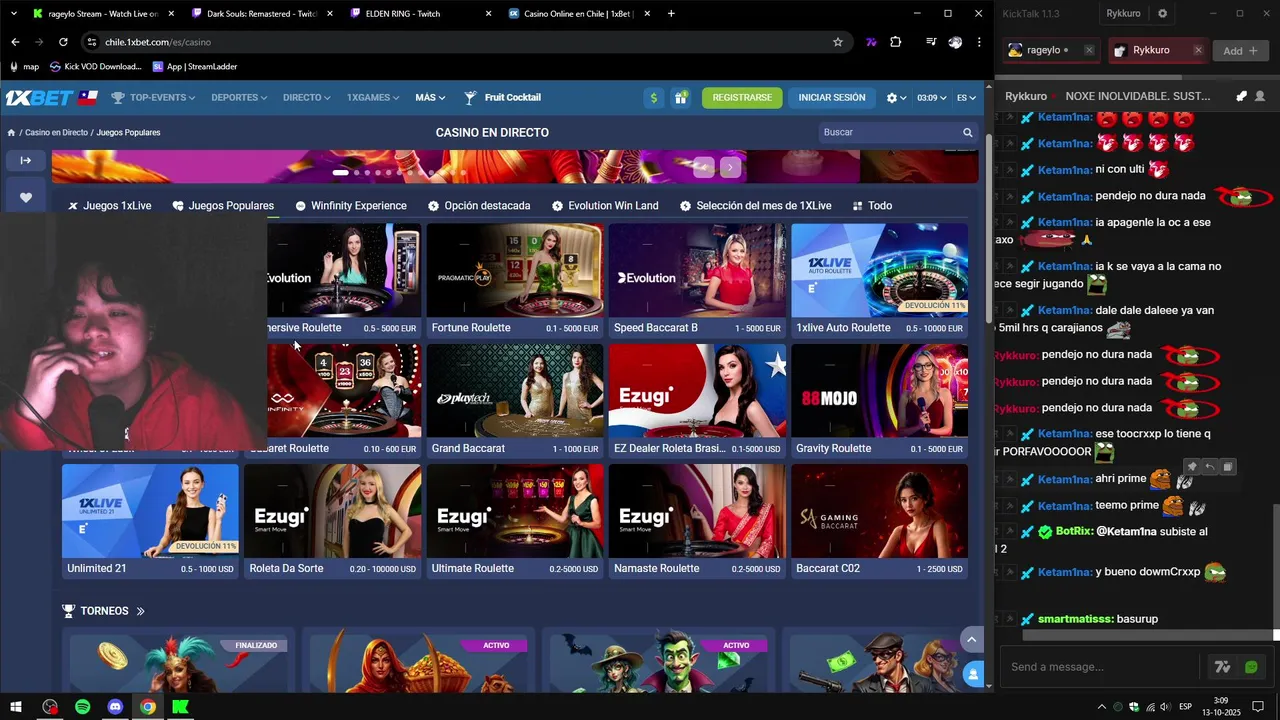Open Discord from taskbar

click(115, 707)
